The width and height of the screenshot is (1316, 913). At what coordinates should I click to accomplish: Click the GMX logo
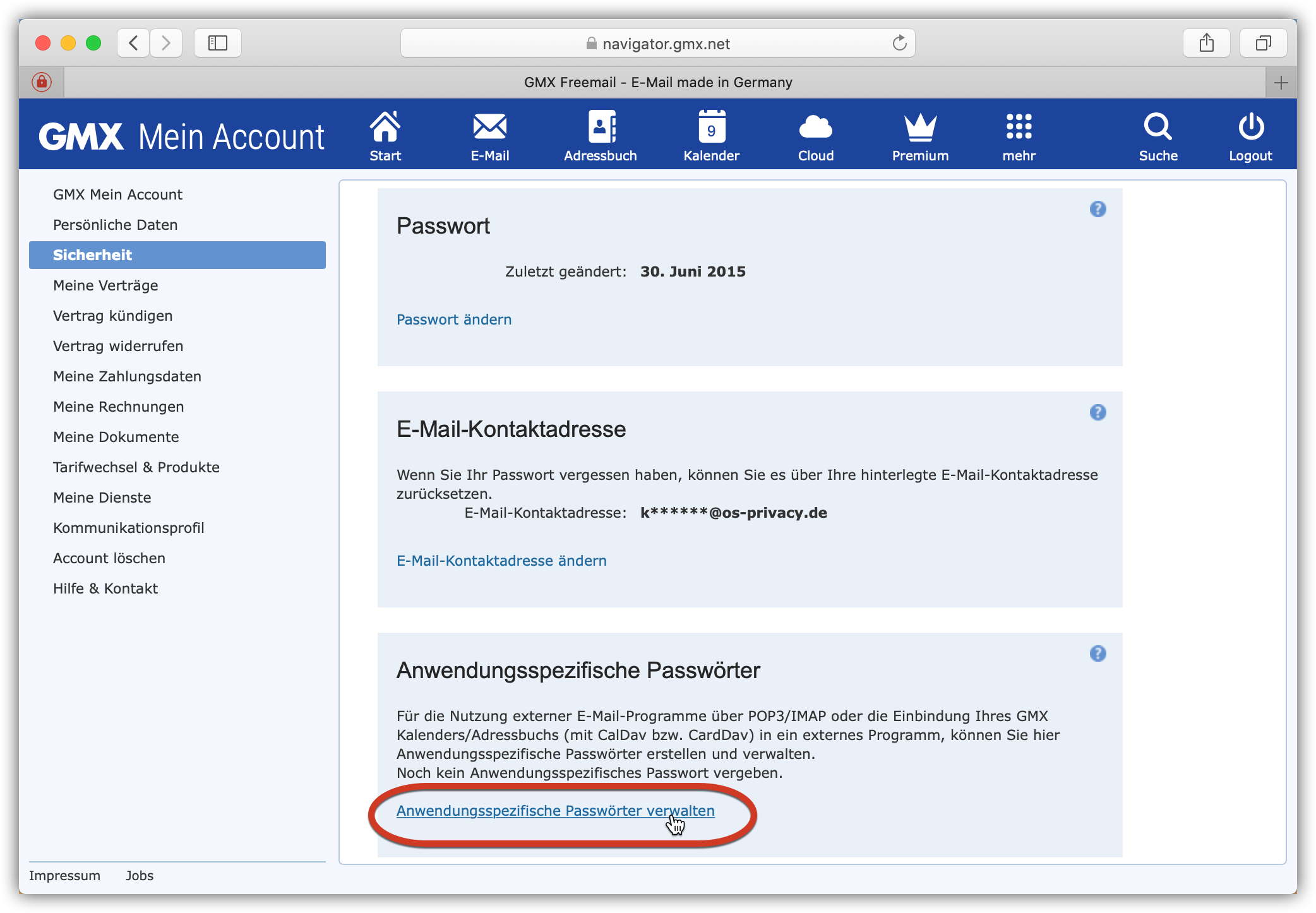click(x=81, y=136)
